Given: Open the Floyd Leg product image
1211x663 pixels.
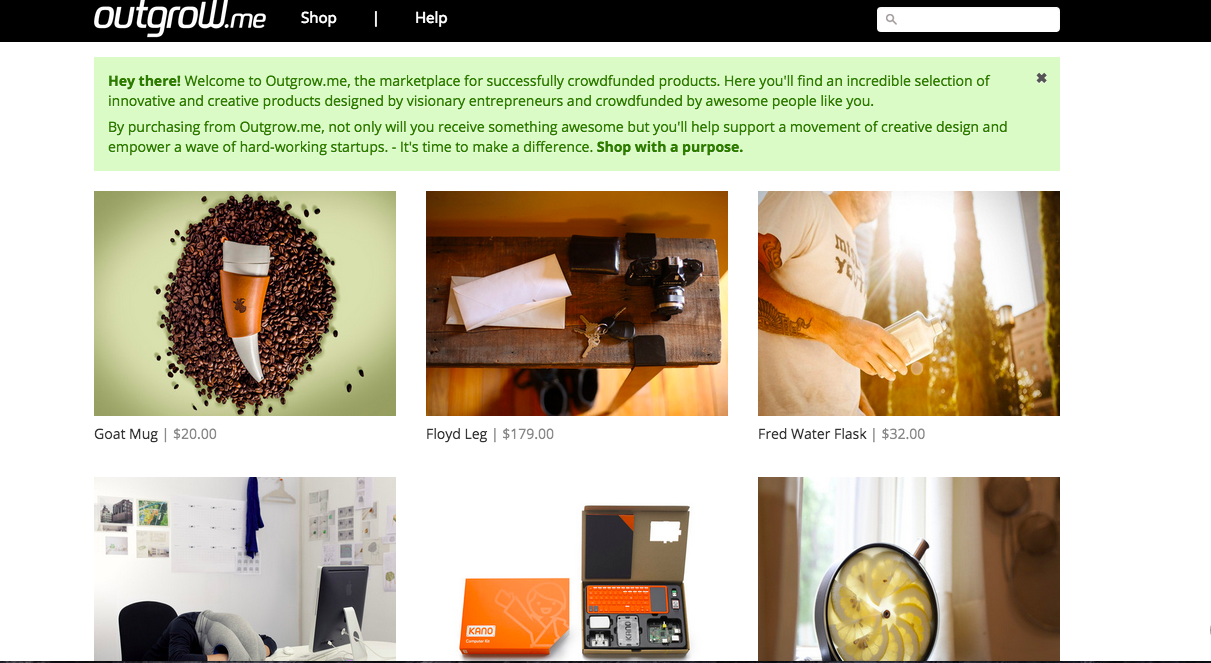Looking at the screenshot, I should coord(577,303).
